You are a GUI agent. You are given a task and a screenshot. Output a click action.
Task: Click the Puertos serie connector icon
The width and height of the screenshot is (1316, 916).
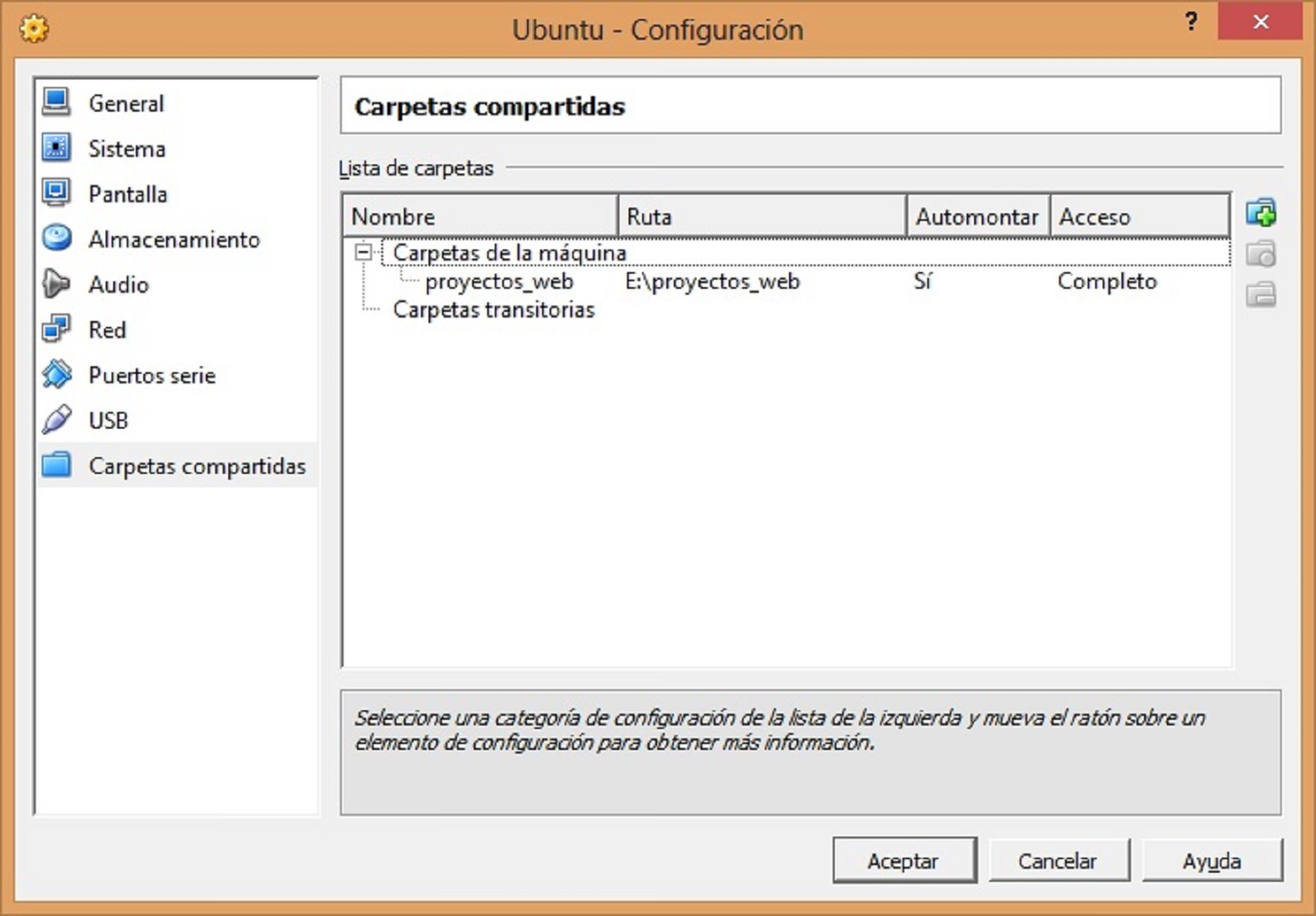click(x=56, y=374)
